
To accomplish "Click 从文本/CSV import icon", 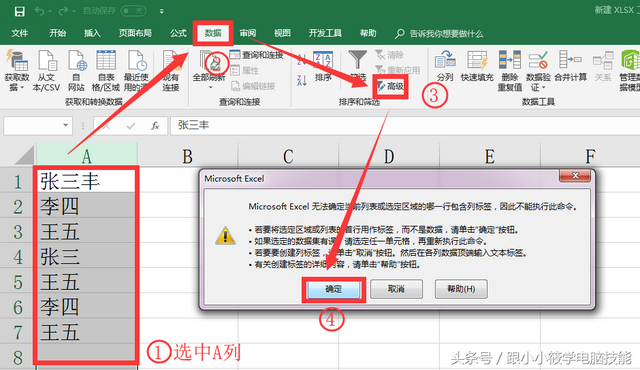I will 47,71.
